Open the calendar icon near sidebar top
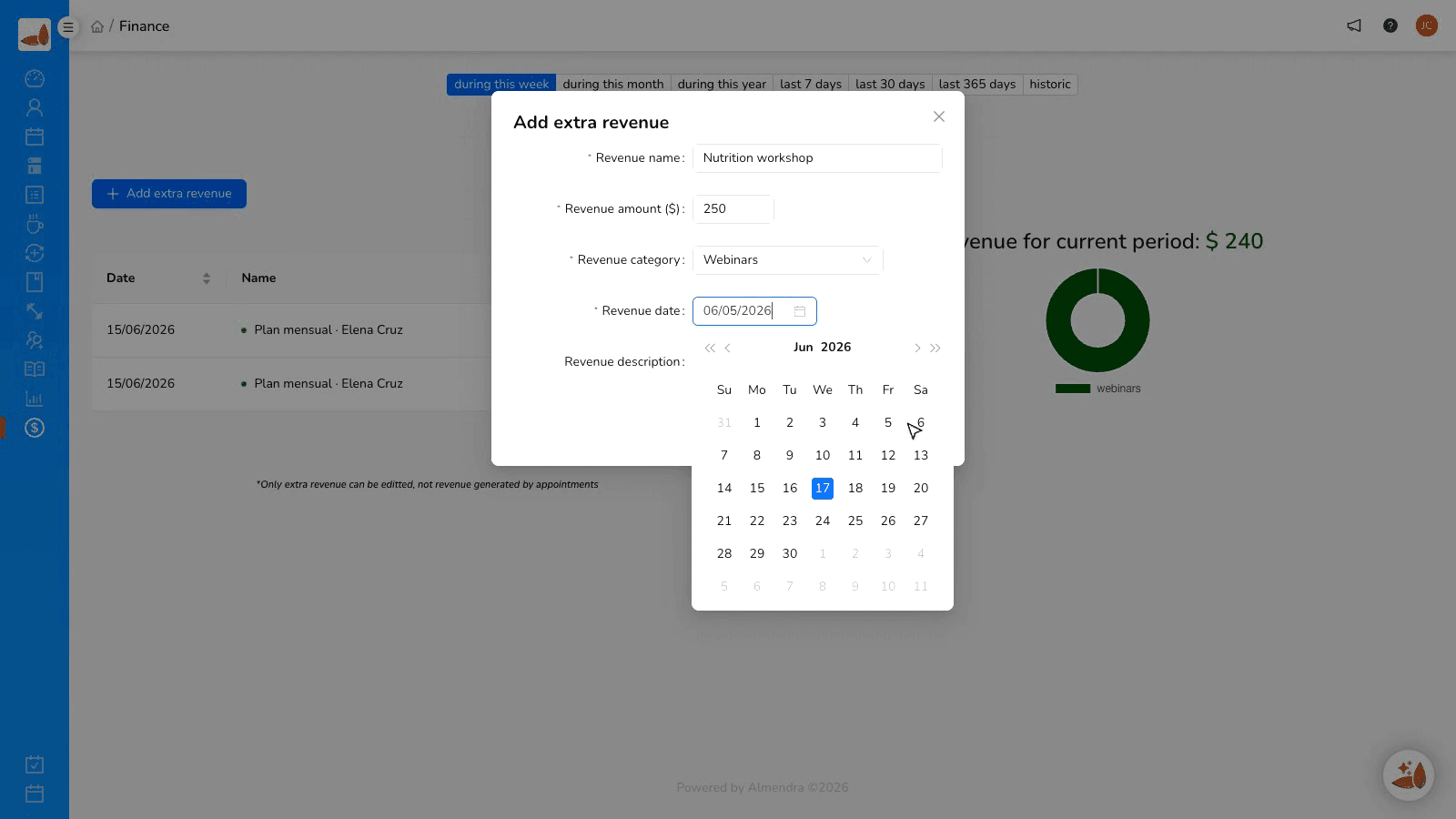The height and width of the screenshot is (819, 1456). click(35, 136)
